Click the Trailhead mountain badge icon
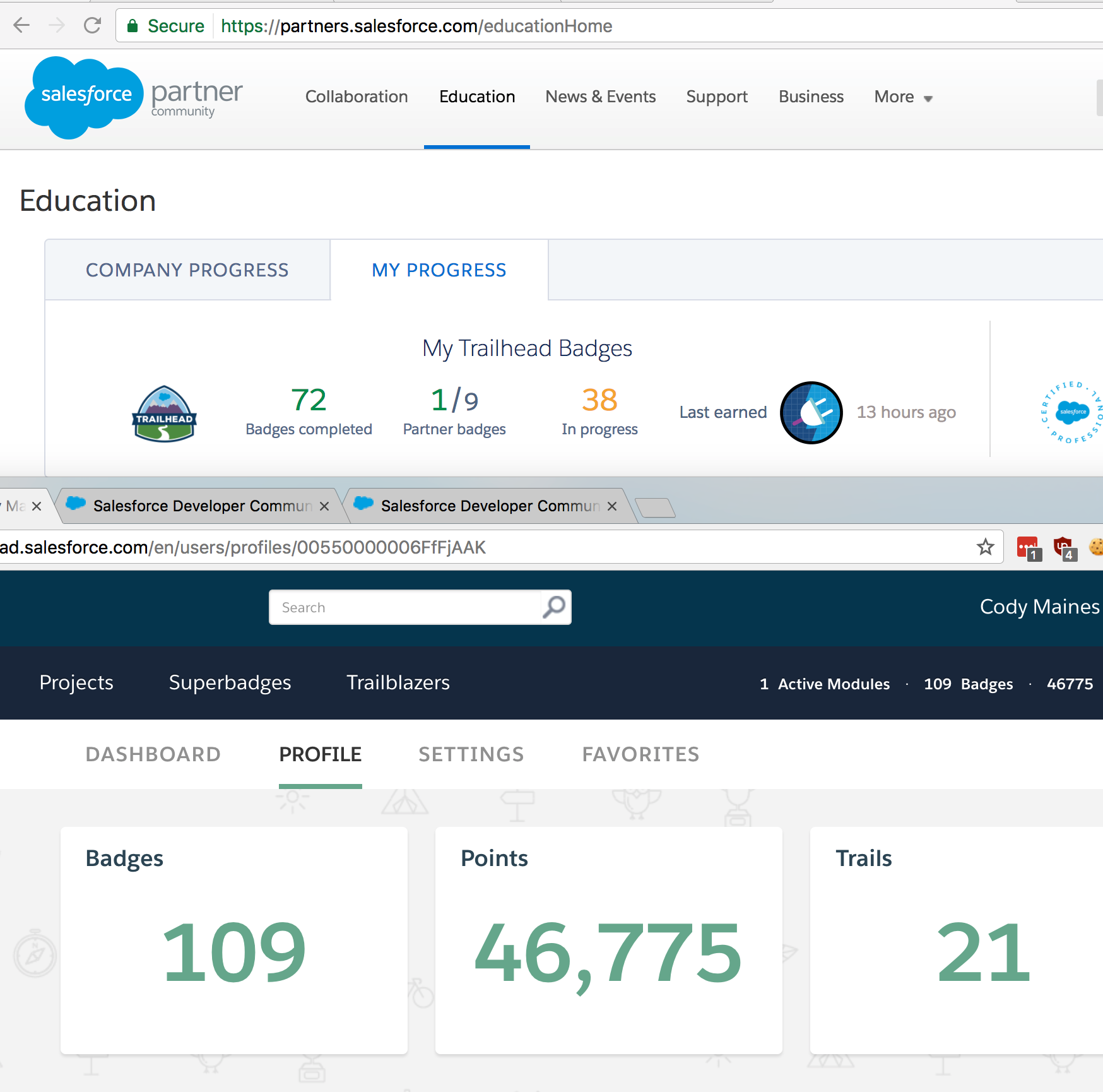The width and height of the screenshot is (1103, 1092). pos(163,413)
